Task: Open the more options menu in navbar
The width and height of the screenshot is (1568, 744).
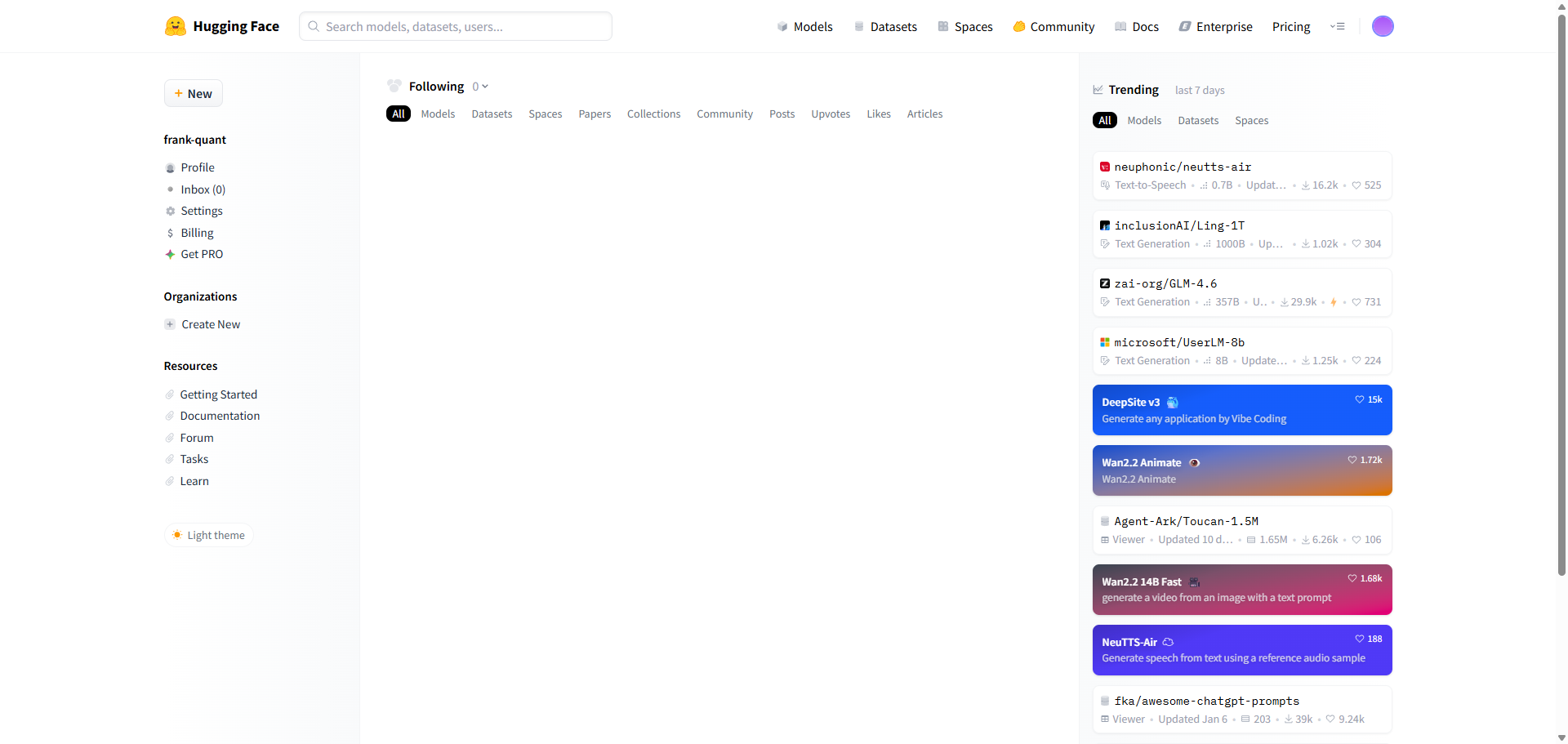Action: 1337,26
